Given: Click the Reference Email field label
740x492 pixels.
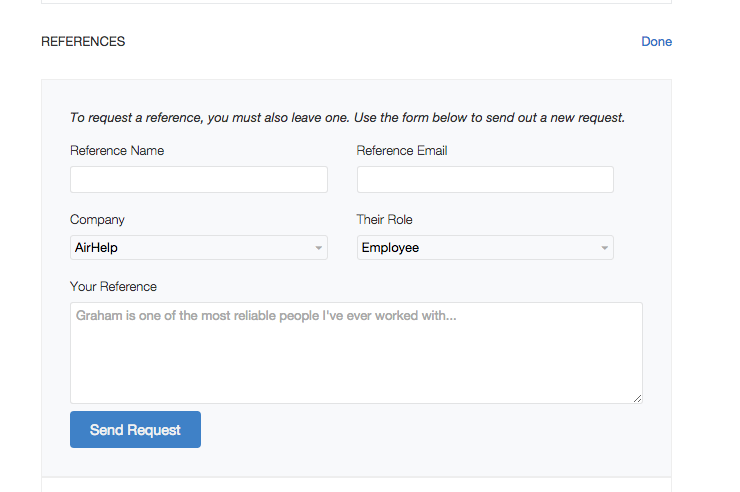Looking at the screenshot, I should pyautogui.click(x=402, y=150).
